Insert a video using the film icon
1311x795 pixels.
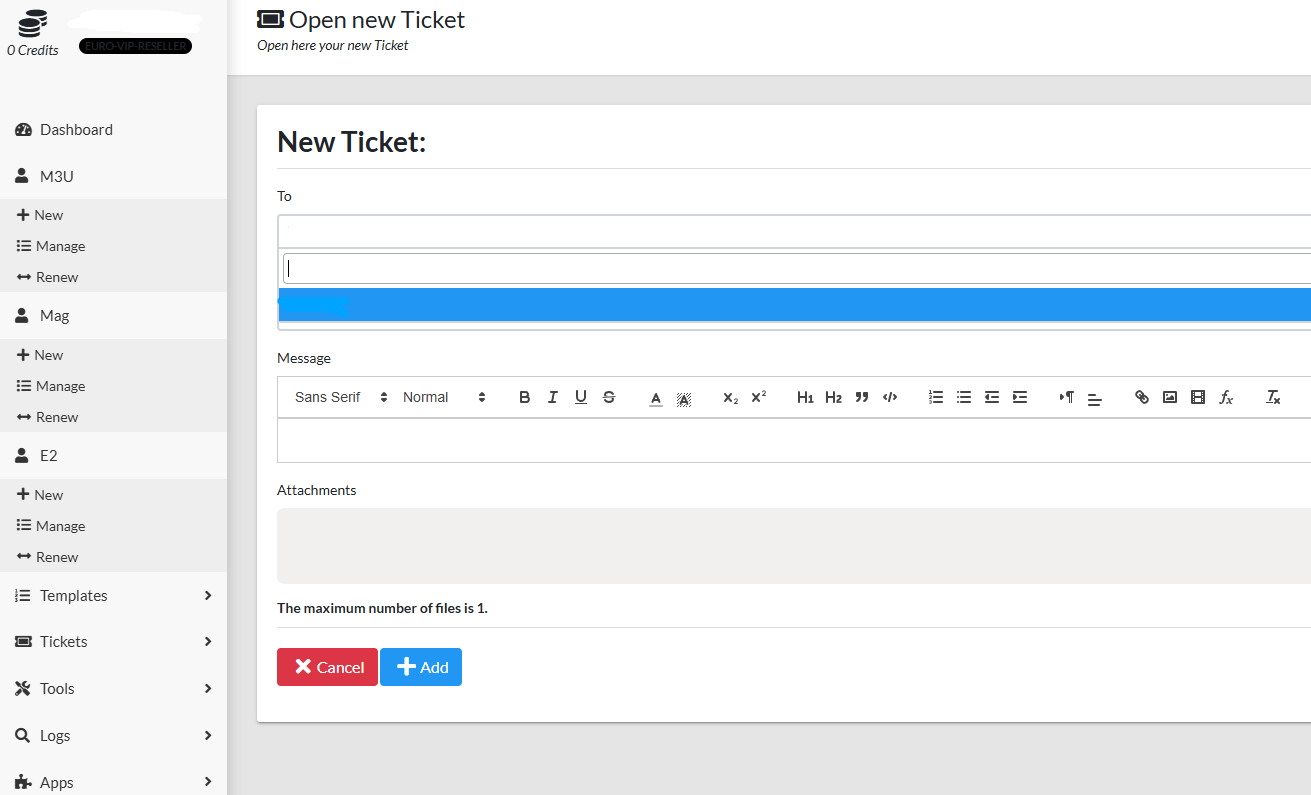coord(1197,397)
